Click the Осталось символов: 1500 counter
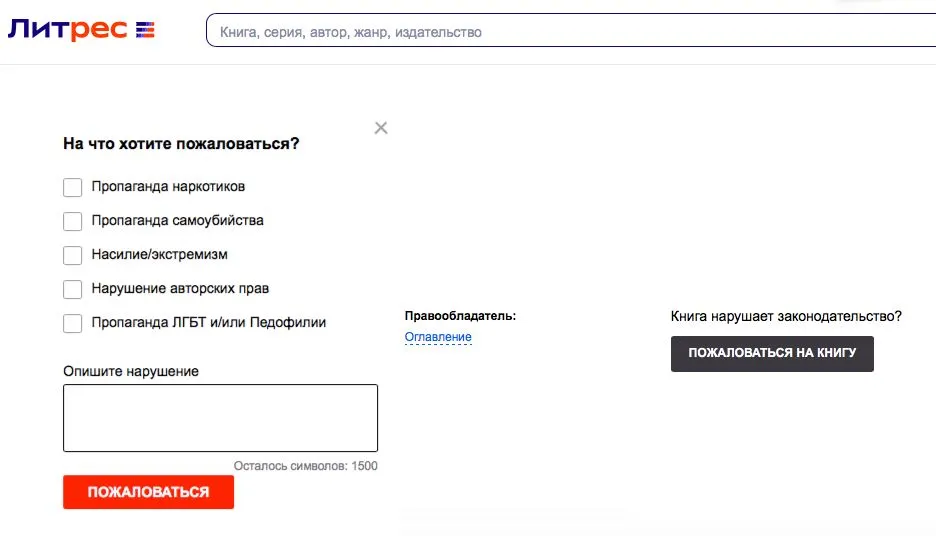This screenshot has width=936, height=536. tap(306, 466)
